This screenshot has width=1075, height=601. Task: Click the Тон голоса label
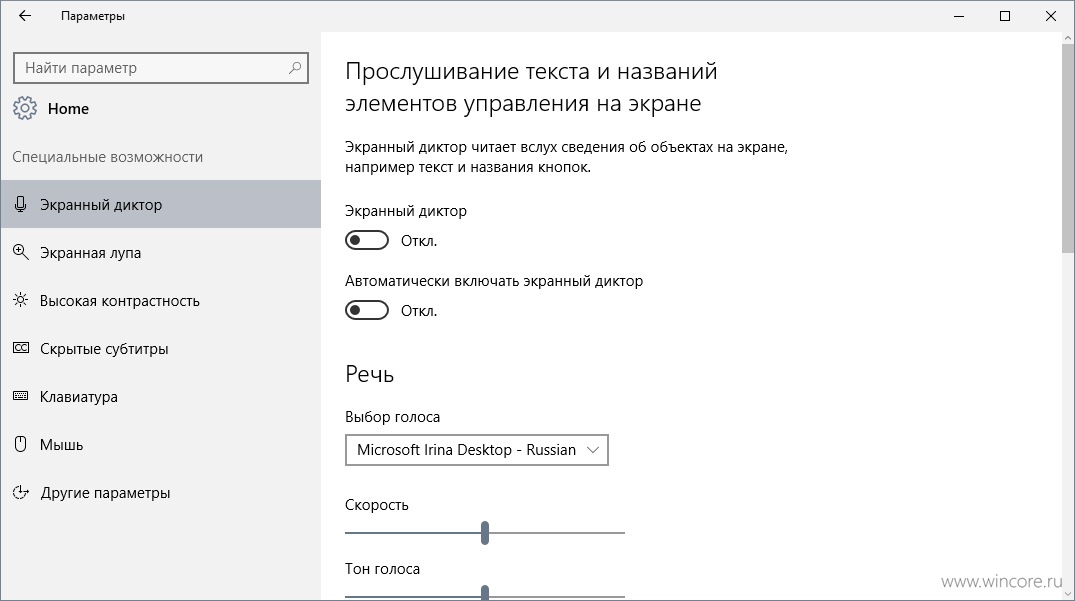(382, 569)
